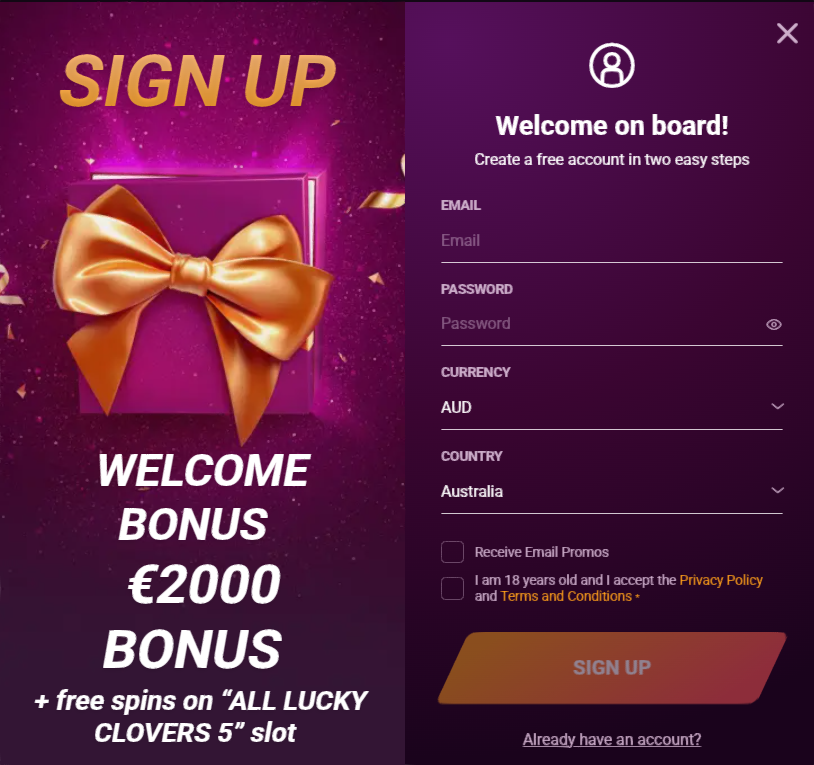
Task: Click the Welcome on board heading
Action: point(612,126)
